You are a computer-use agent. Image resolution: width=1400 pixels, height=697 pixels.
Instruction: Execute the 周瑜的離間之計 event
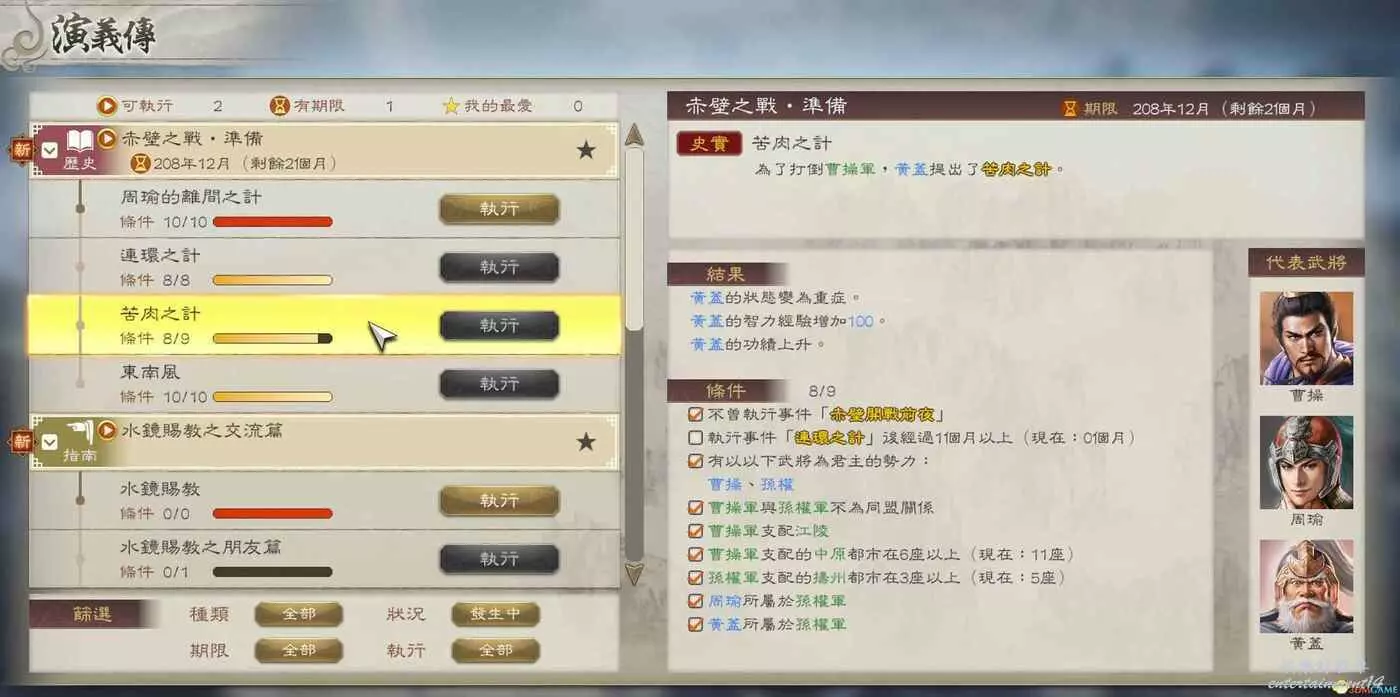499,210
